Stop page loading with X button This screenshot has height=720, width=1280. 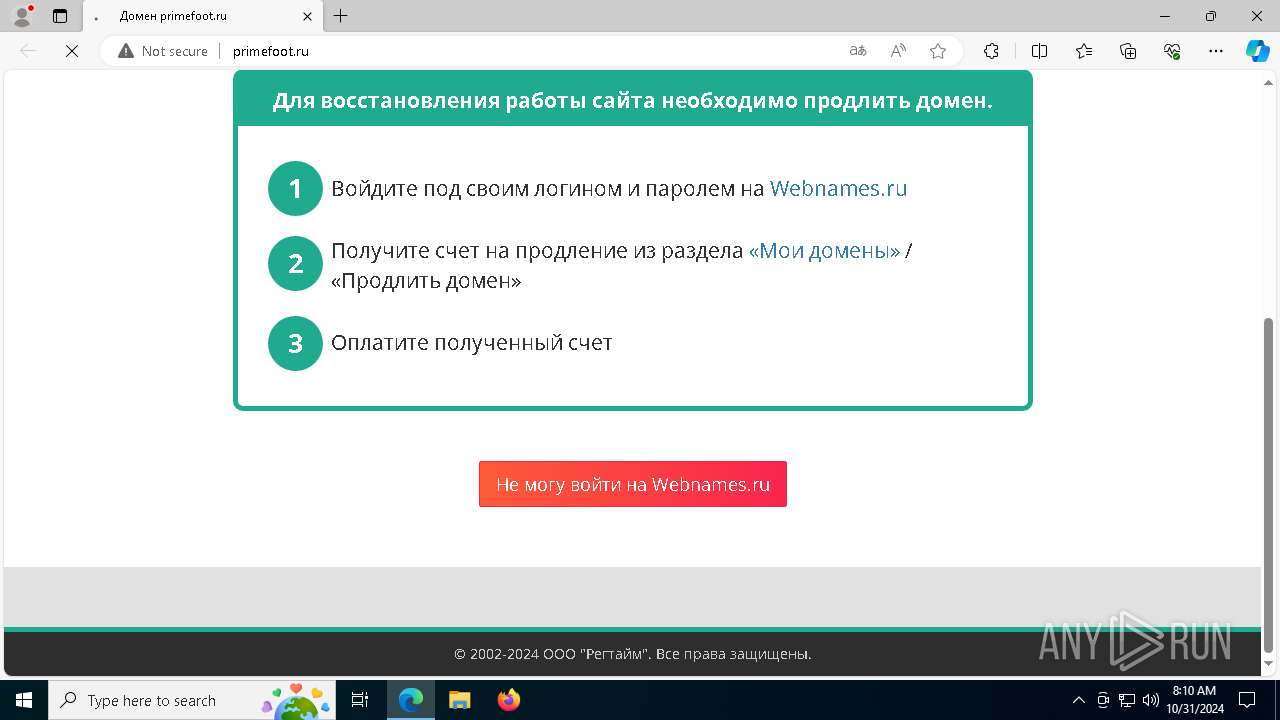click(72, 51)
